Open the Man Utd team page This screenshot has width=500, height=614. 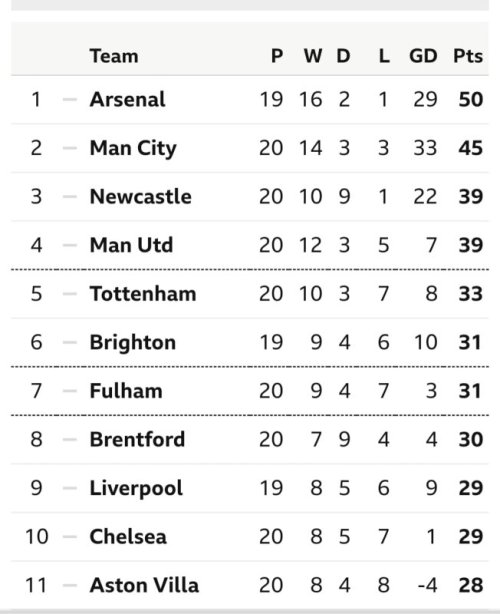[131, 245]
